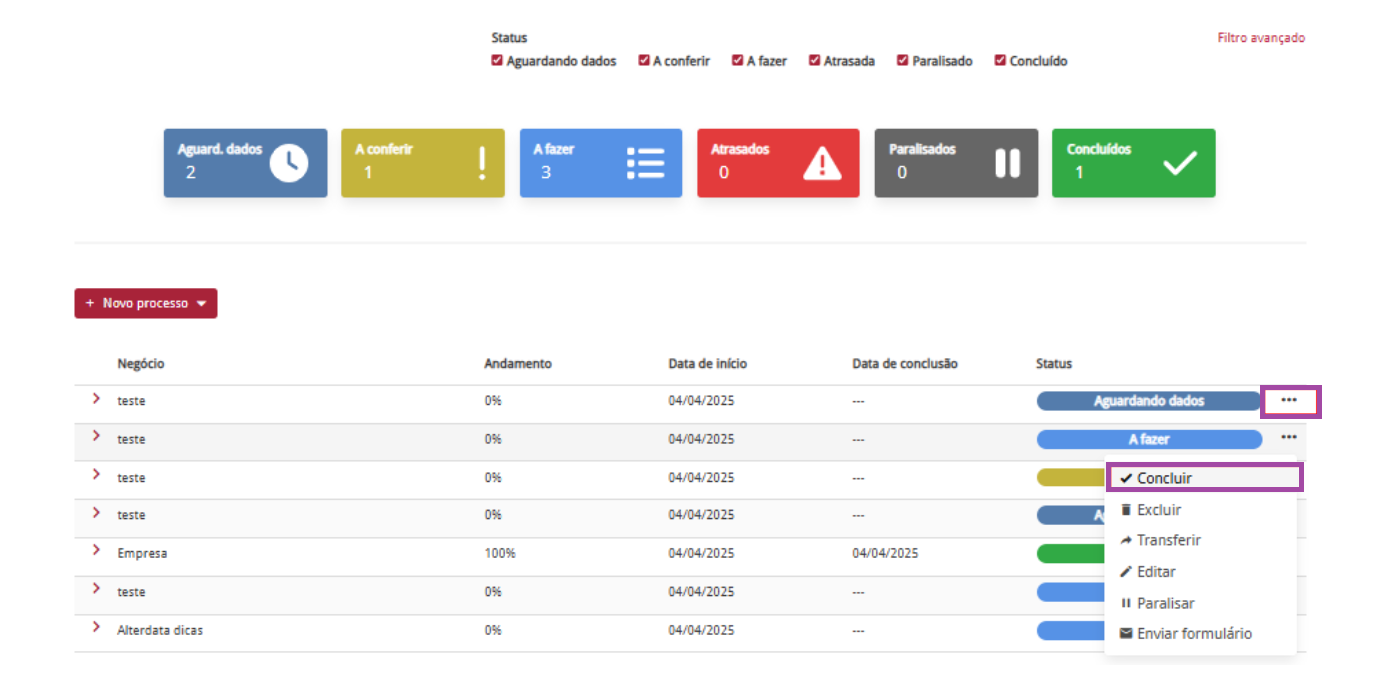Toggle the Atrasada status filter checkbox

click(x=815, y=61)
